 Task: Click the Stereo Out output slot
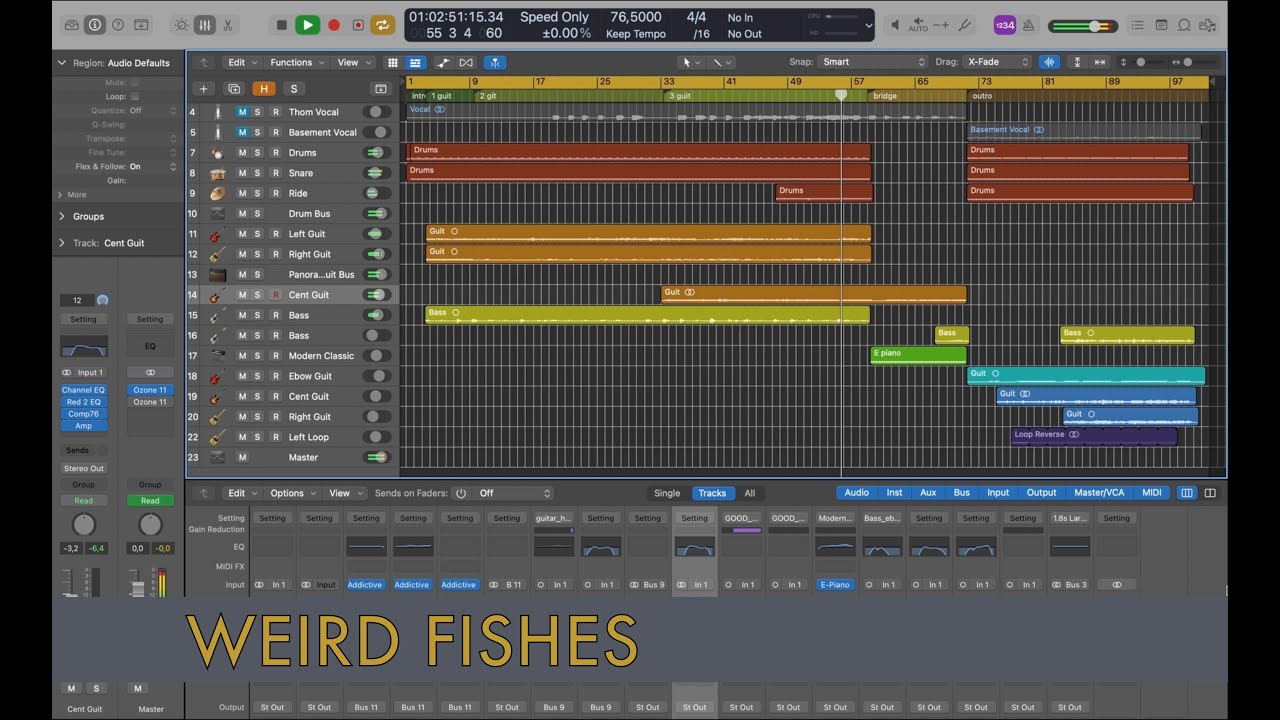83,468
